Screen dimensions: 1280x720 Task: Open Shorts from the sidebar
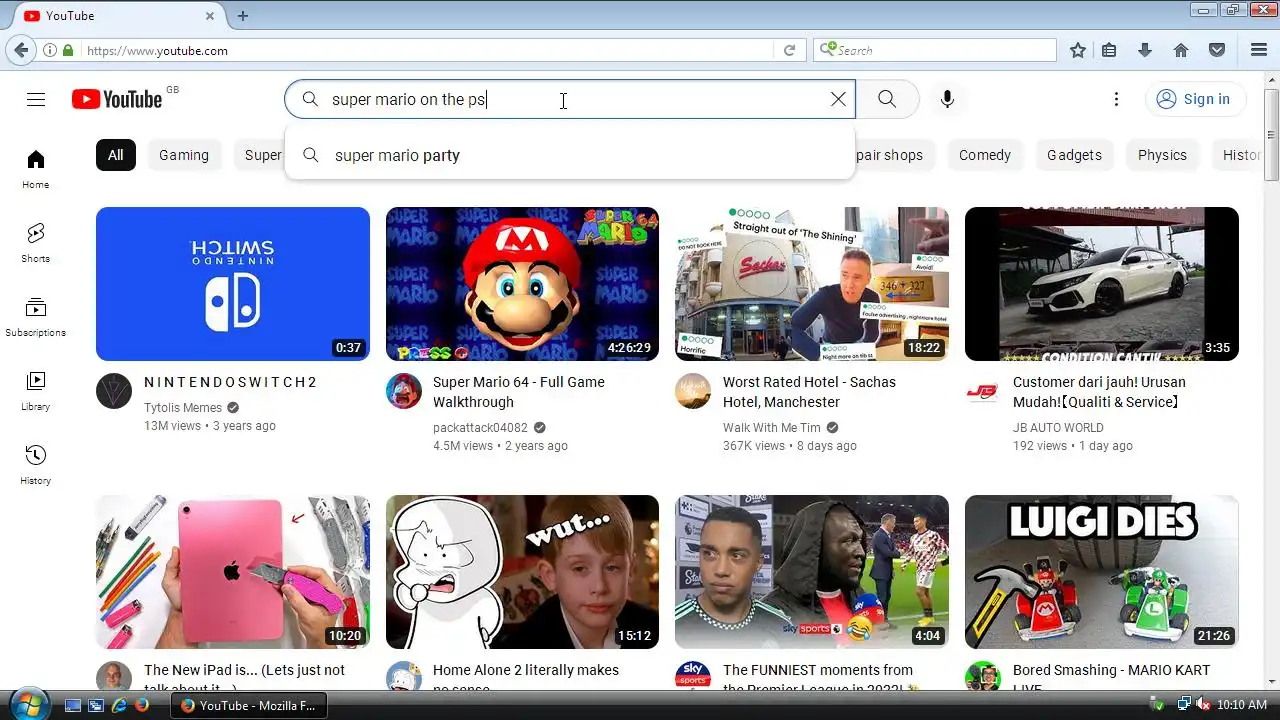pos(36,243)
